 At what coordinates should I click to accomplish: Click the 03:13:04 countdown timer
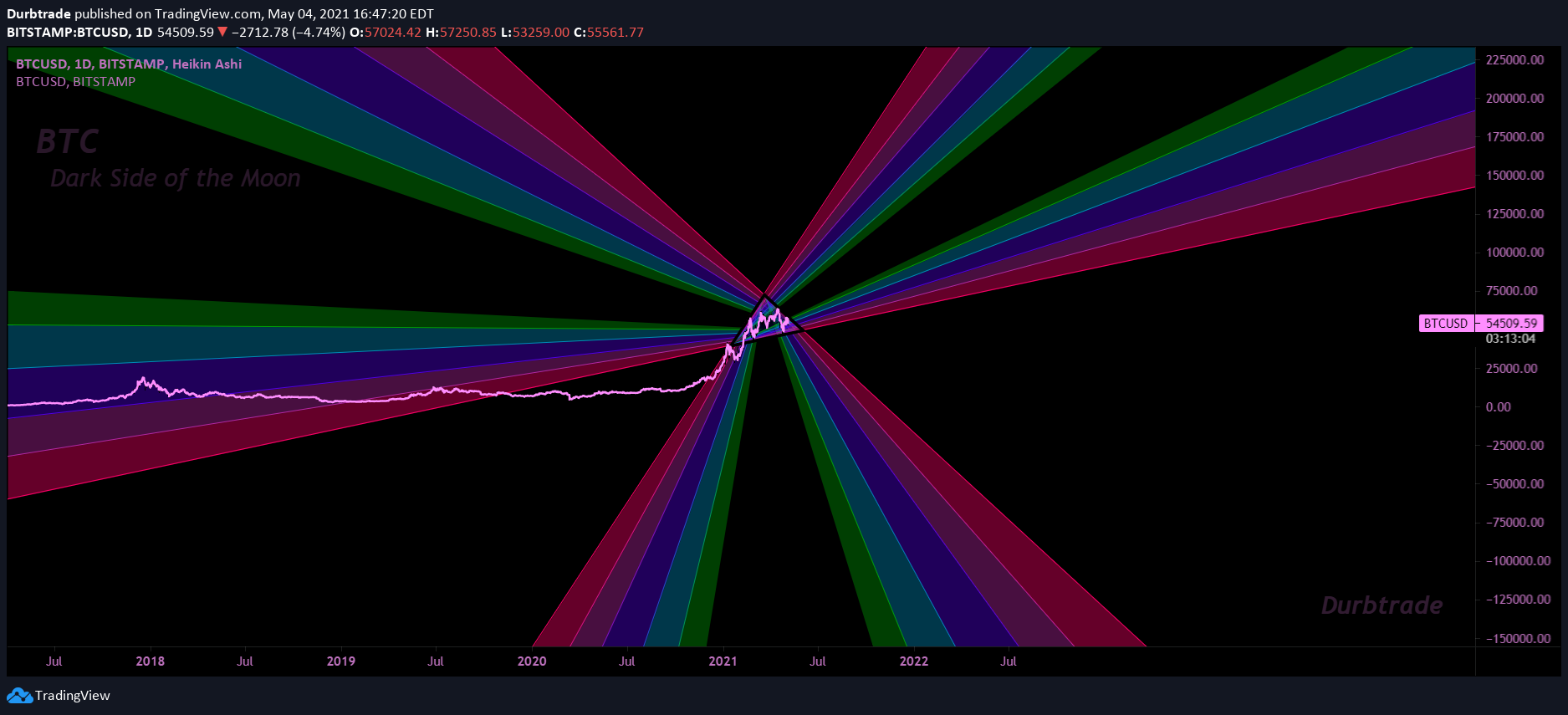click(1510, 339)
